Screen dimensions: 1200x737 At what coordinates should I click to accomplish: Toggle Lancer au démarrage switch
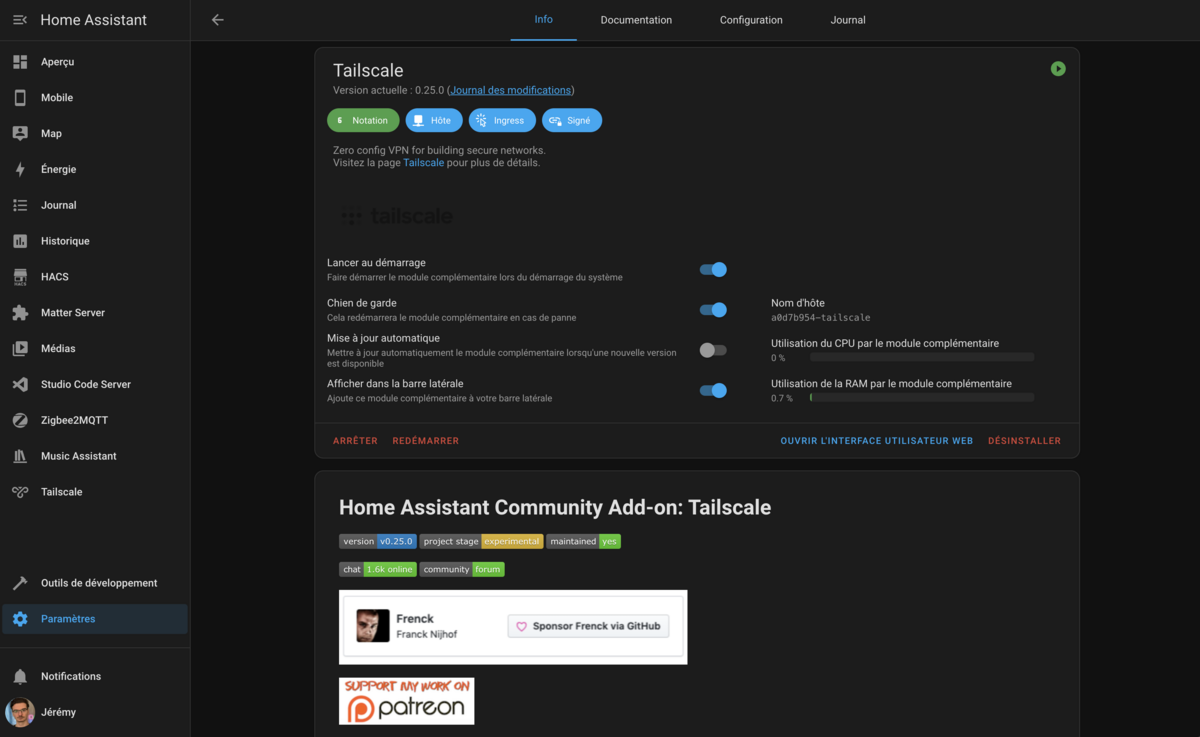(713, 269)
